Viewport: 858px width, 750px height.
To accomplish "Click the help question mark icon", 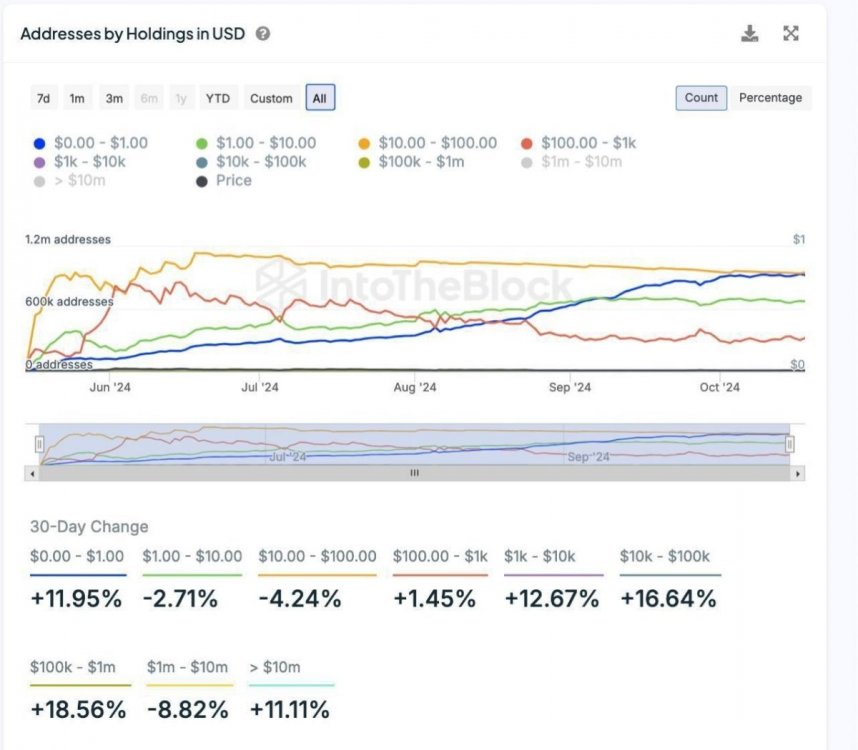I will coord(263,34).
